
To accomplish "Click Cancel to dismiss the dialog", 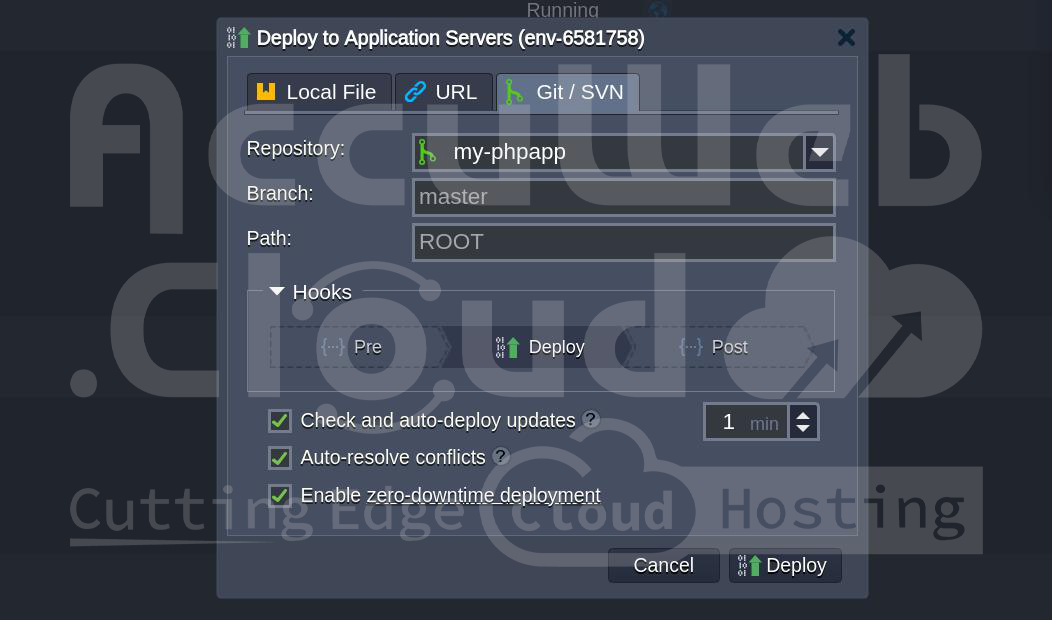I will pyautogui.click(x=663, y=565).
